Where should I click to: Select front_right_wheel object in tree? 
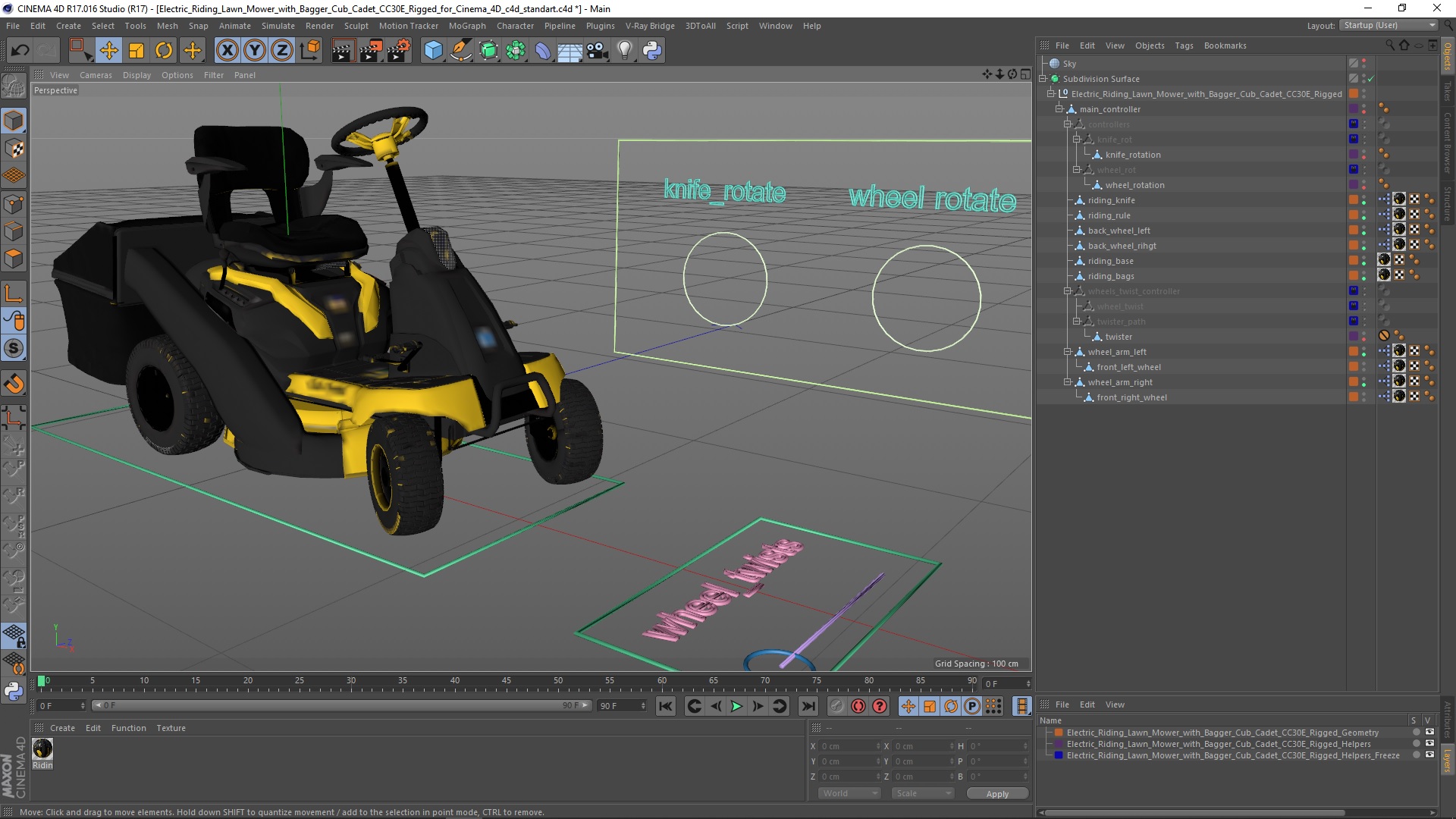[1131, 397]
